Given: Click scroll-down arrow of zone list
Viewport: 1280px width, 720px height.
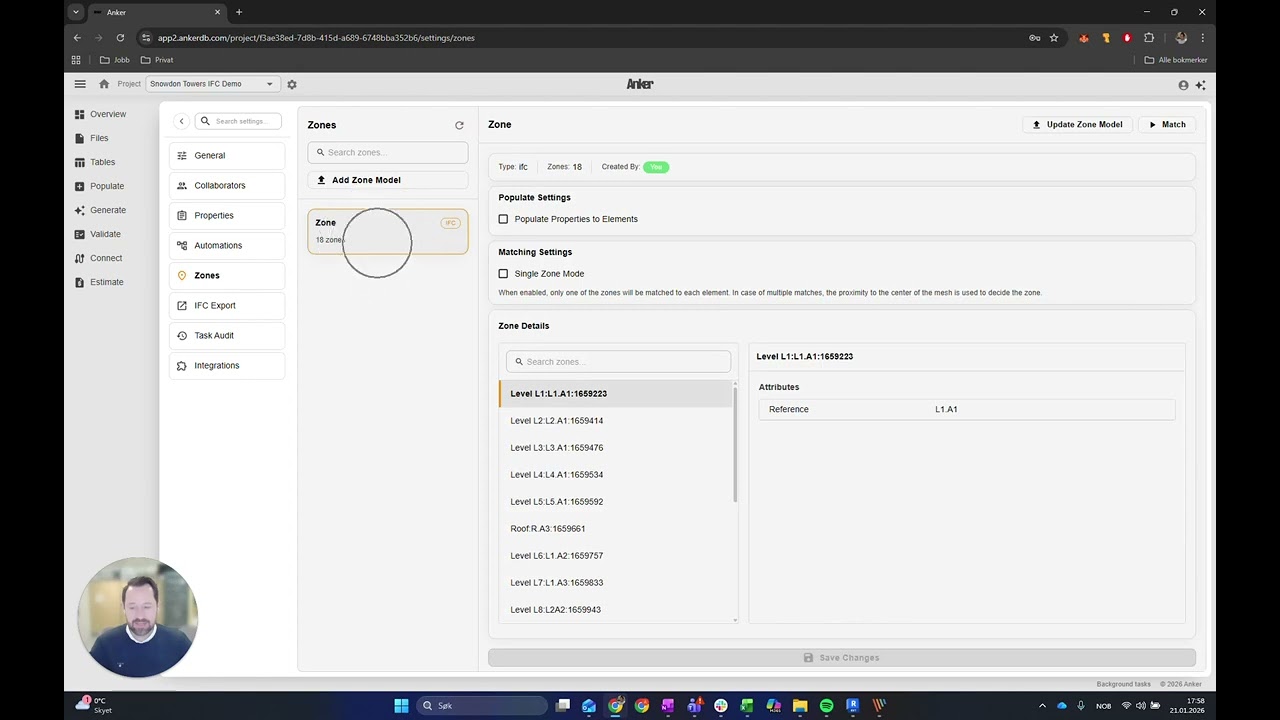Looking at the screenshot, I should click(x=735, y=620).
